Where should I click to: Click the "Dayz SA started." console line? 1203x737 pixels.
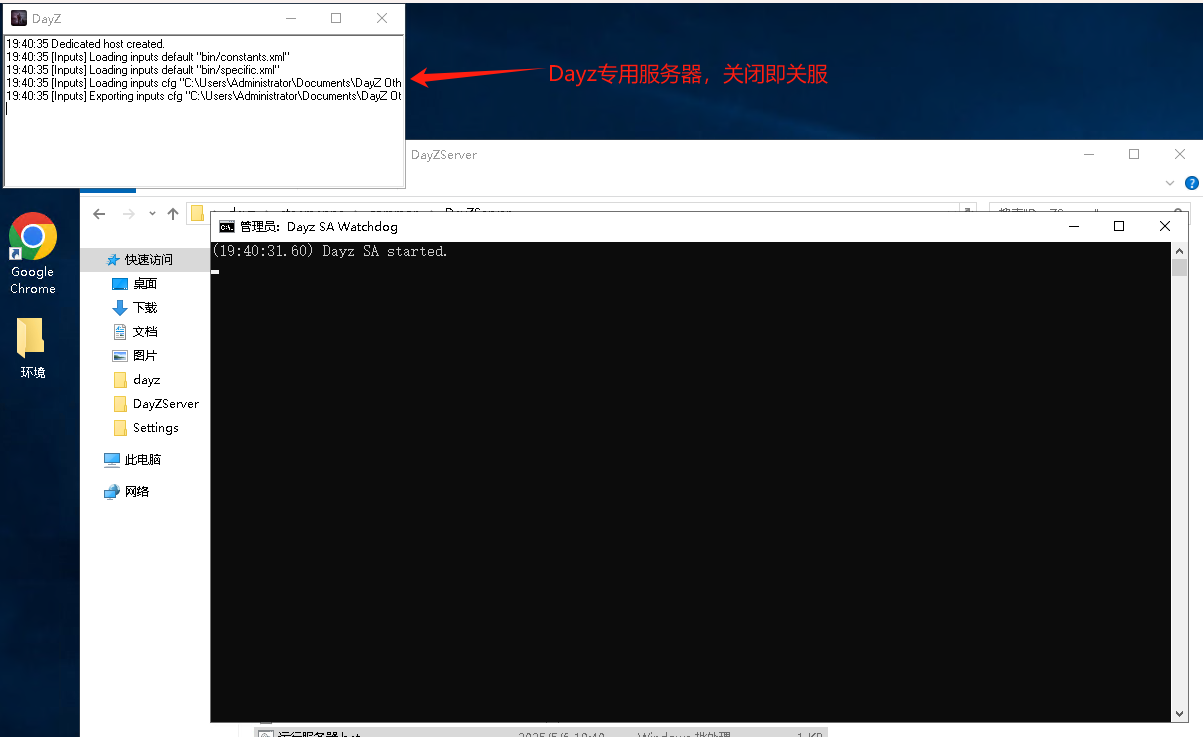tap(330, 251)
